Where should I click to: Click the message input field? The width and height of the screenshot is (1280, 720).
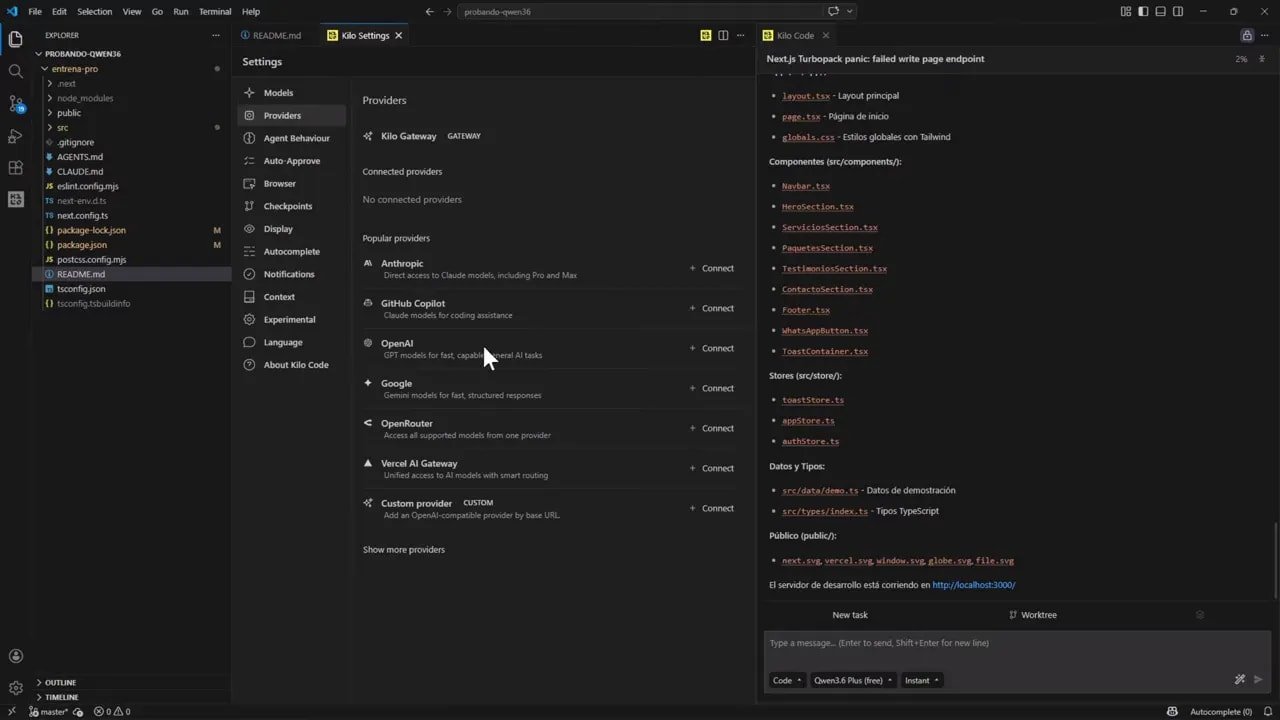click(1016, 644)
